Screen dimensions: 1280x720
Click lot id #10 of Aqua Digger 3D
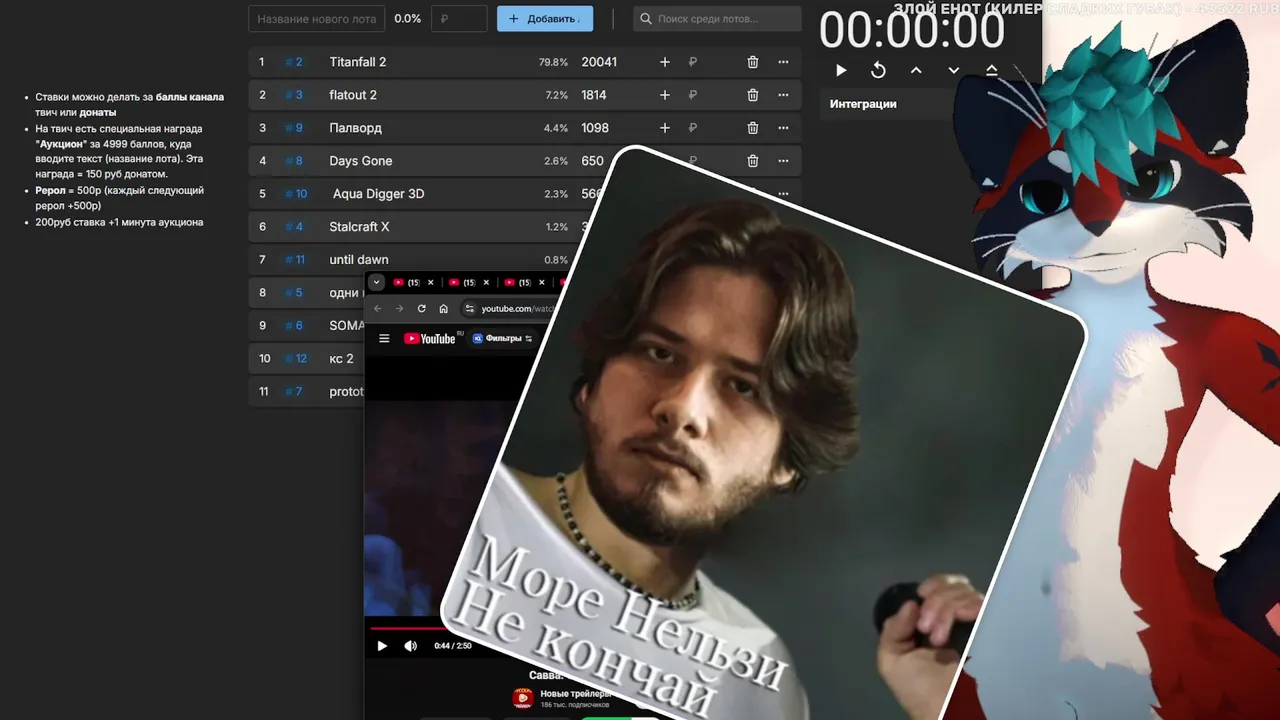tap(296, 194)
